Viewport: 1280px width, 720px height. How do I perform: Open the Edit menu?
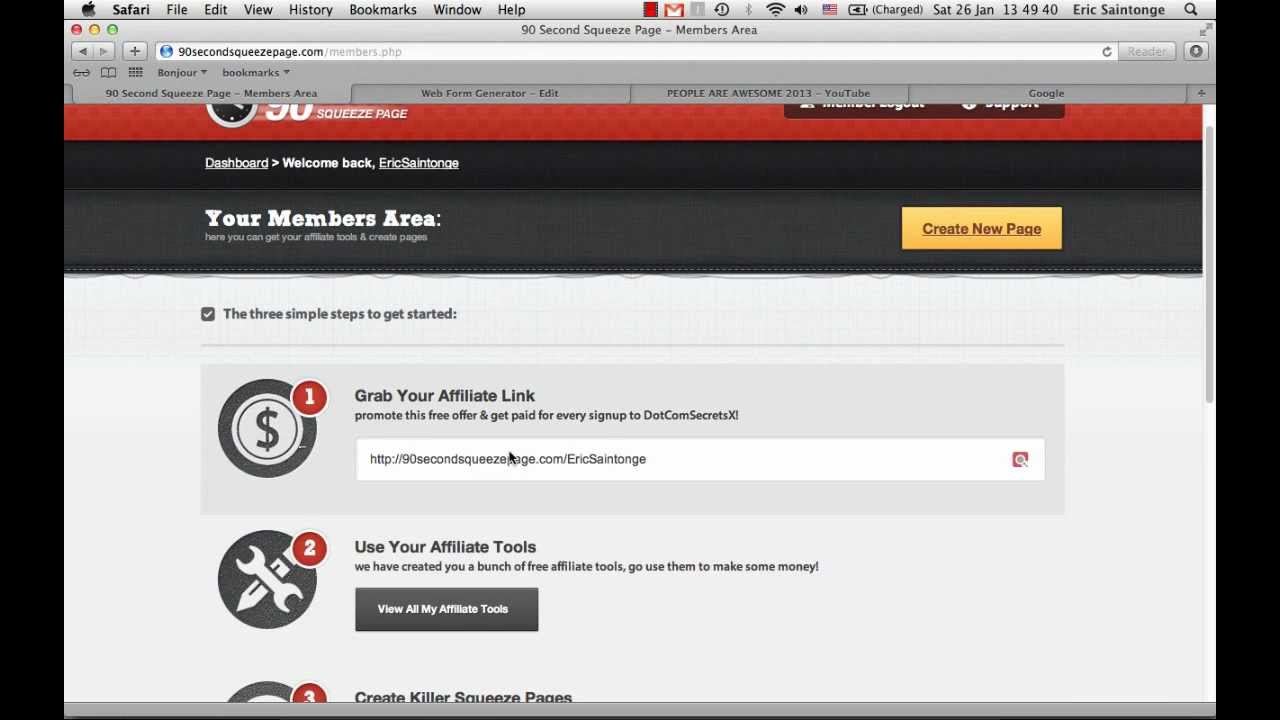click(216, 9)
